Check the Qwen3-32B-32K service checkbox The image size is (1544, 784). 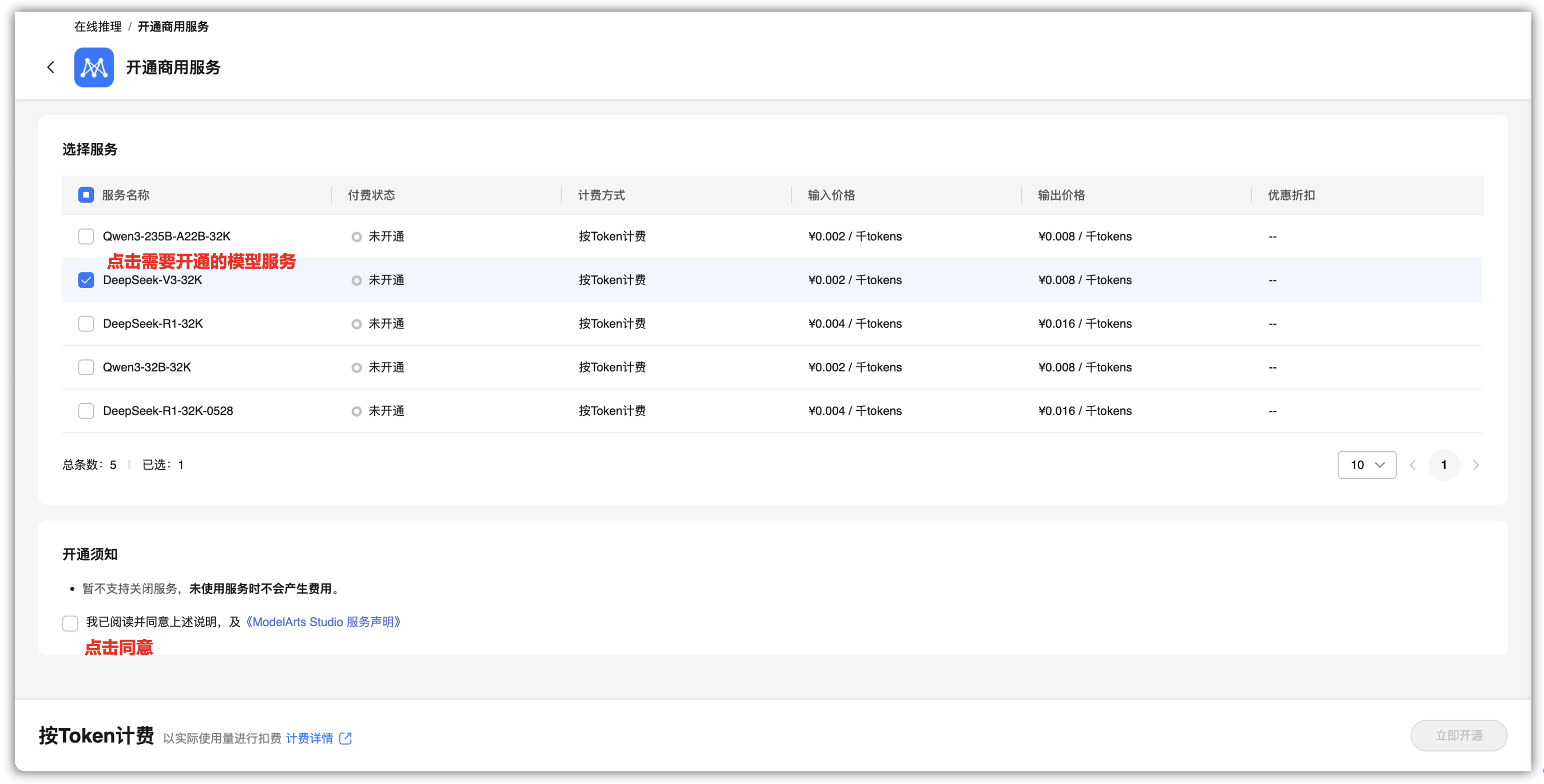click(x=86, y=367)
